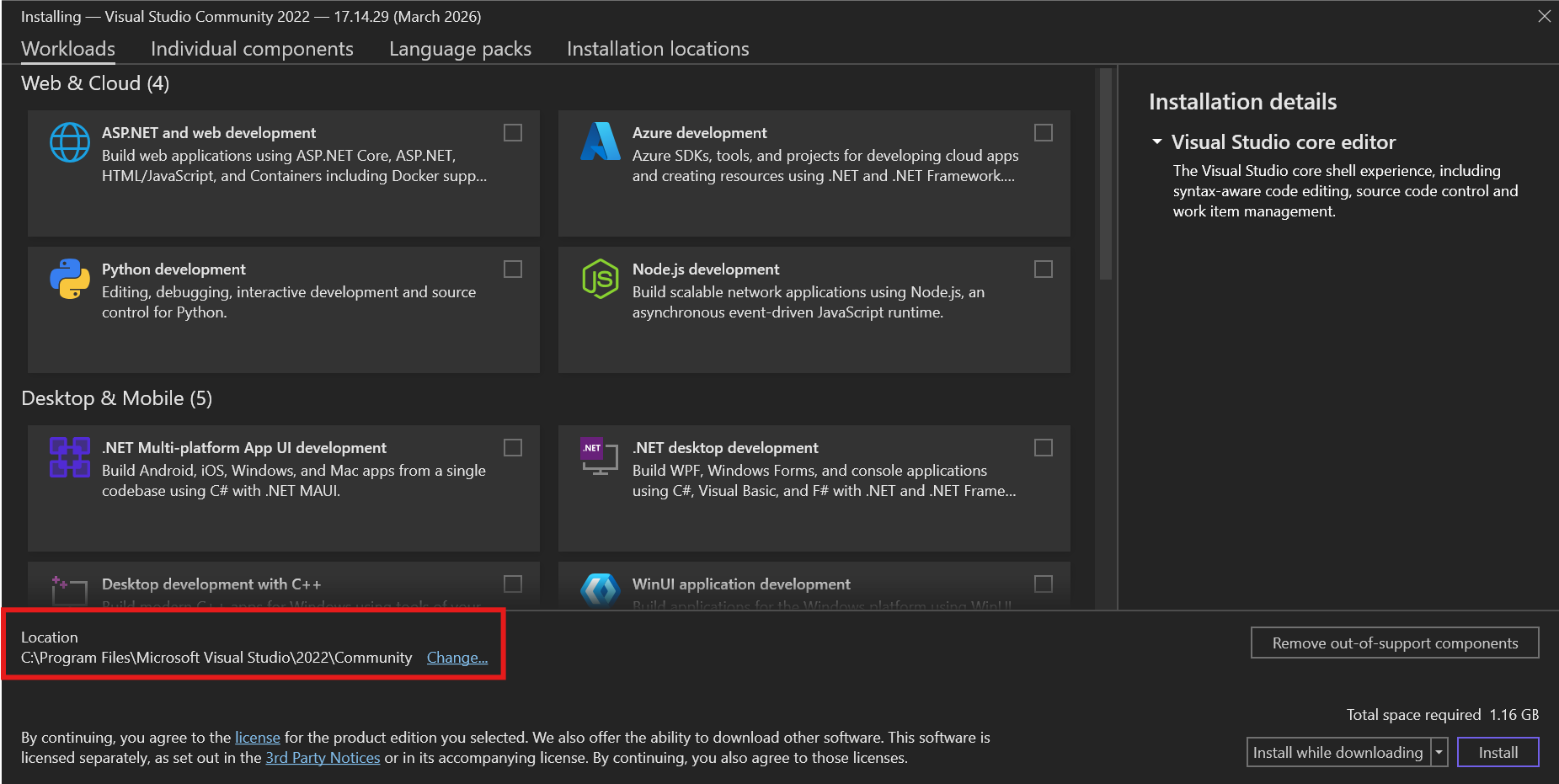Image resolution: width=1559 pixels, height=784 pixels.
Task: Open the install mode dropdown arrow
Action: coord(1439,753)
